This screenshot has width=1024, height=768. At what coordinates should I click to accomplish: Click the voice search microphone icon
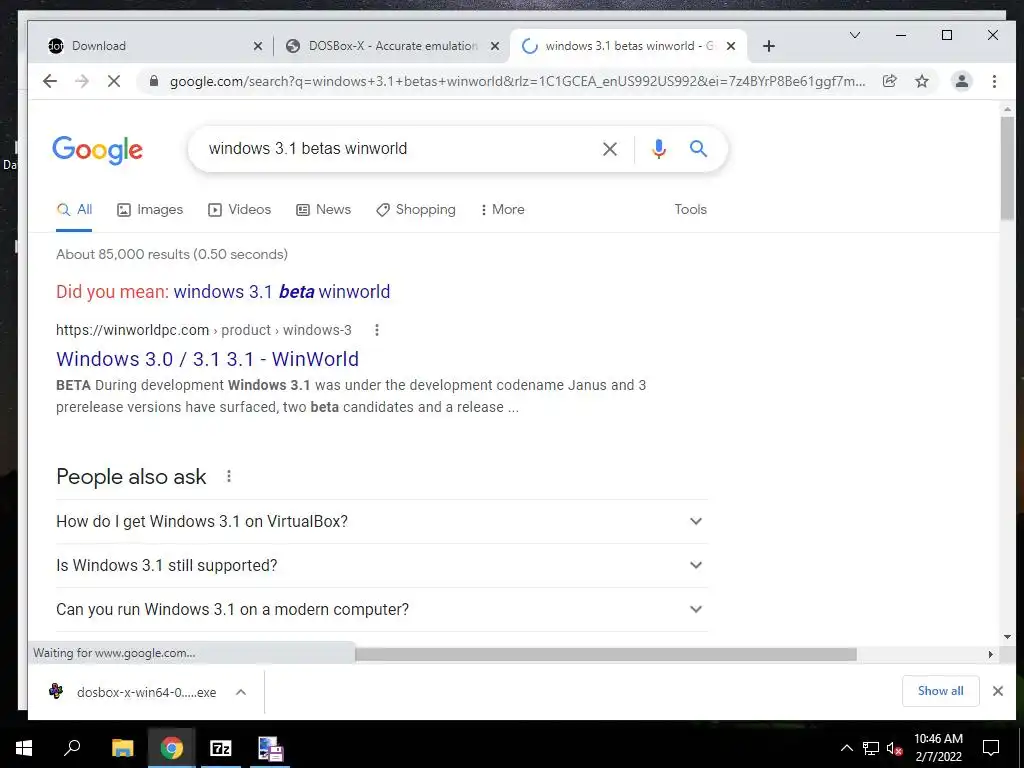(x=658, y=149)
